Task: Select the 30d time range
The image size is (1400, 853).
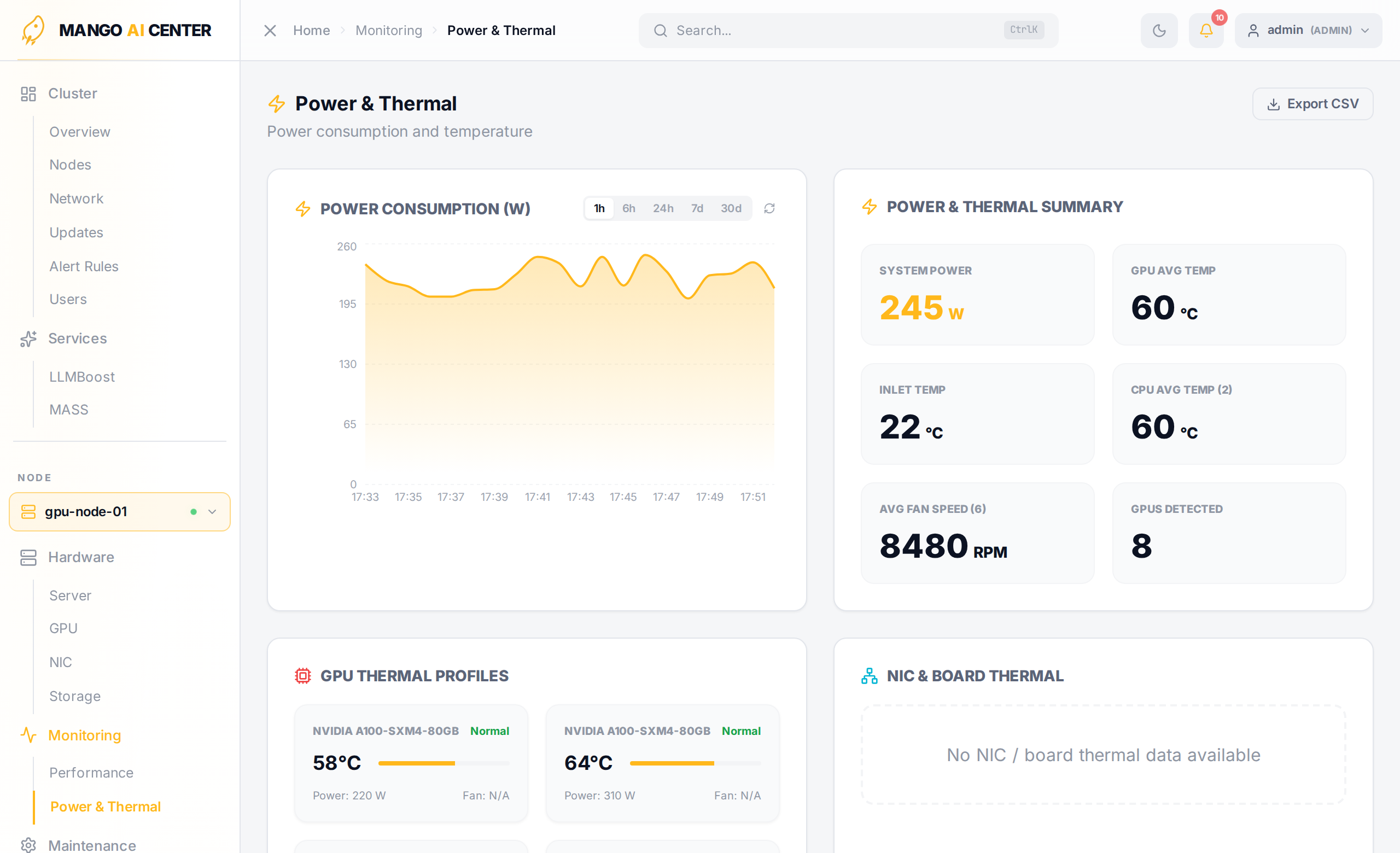Action: (731, 208)
